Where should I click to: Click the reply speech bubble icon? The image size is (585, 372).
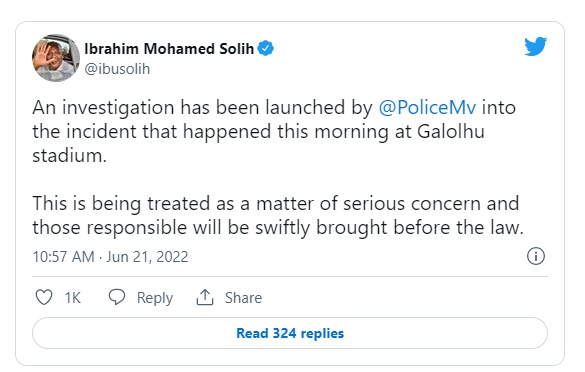tap(117, 297)
